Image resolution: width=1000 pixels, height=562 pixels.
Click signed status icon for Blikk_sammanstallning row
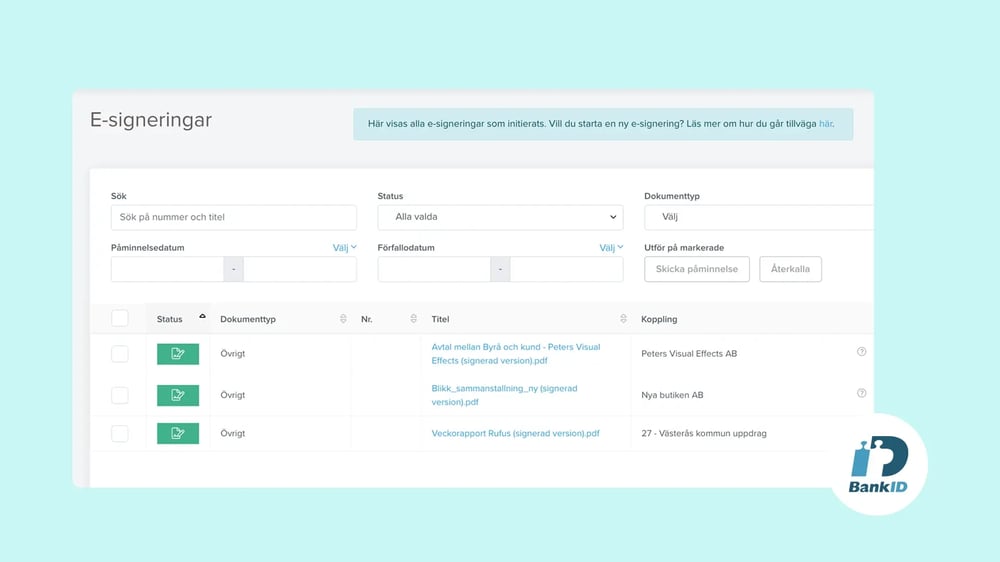177,395
